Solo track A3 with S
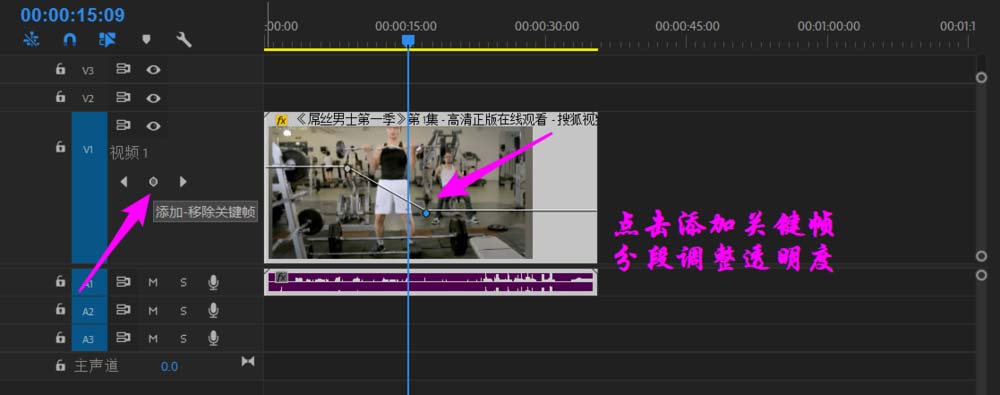1000x395 pixels. coord(183,338)
